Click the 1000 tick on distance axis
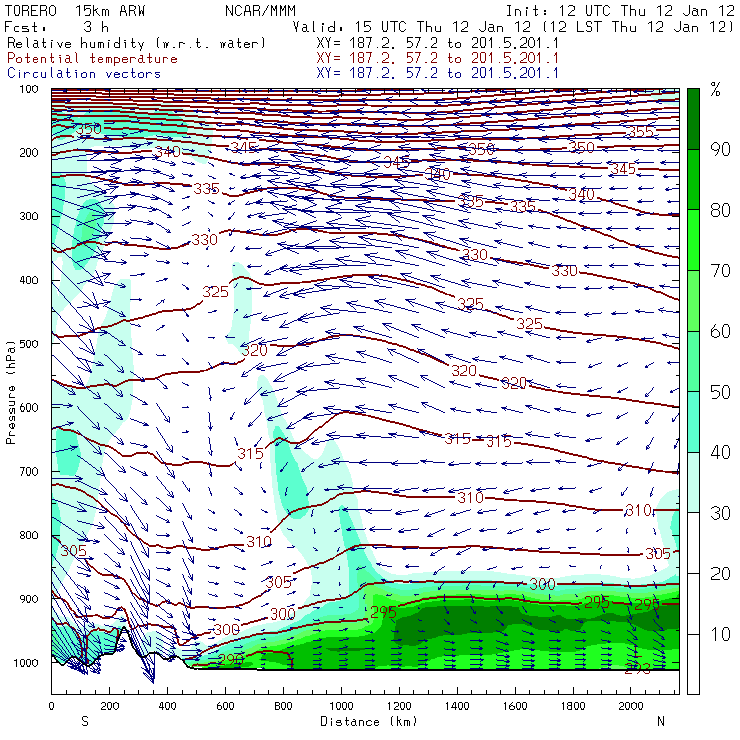This screenshot has width=740, height=740. pyautogui.click(x=341, y=706)
